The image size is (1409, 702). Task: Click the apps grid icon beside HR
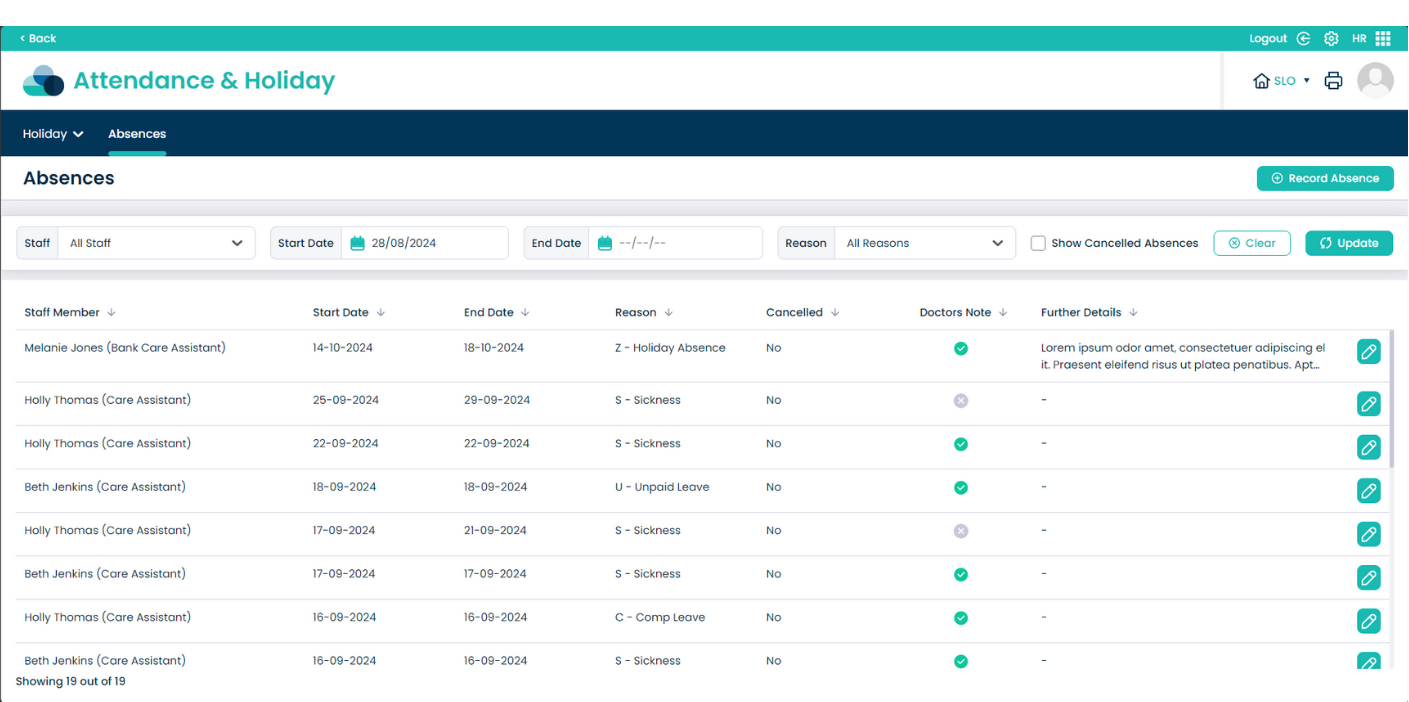coord(1384,38)
